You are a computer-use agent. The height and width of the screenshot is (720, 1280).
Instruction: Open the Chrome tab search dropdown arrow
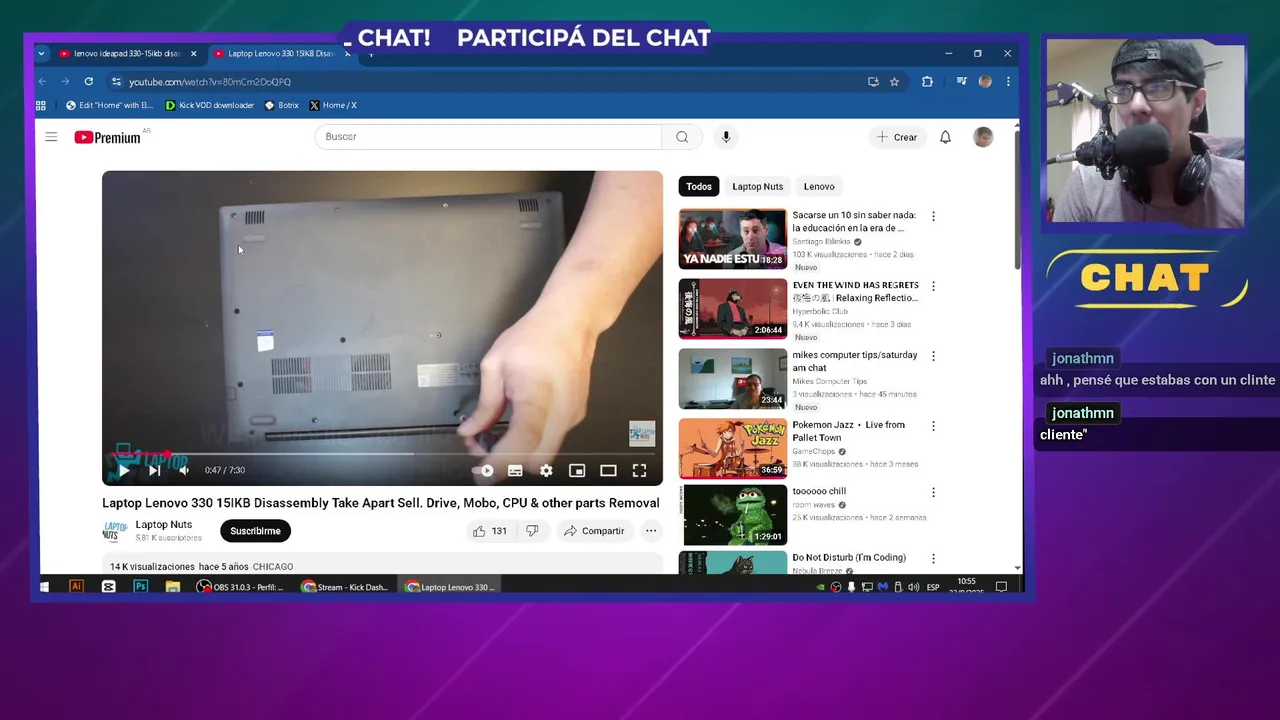click(41, 54)
